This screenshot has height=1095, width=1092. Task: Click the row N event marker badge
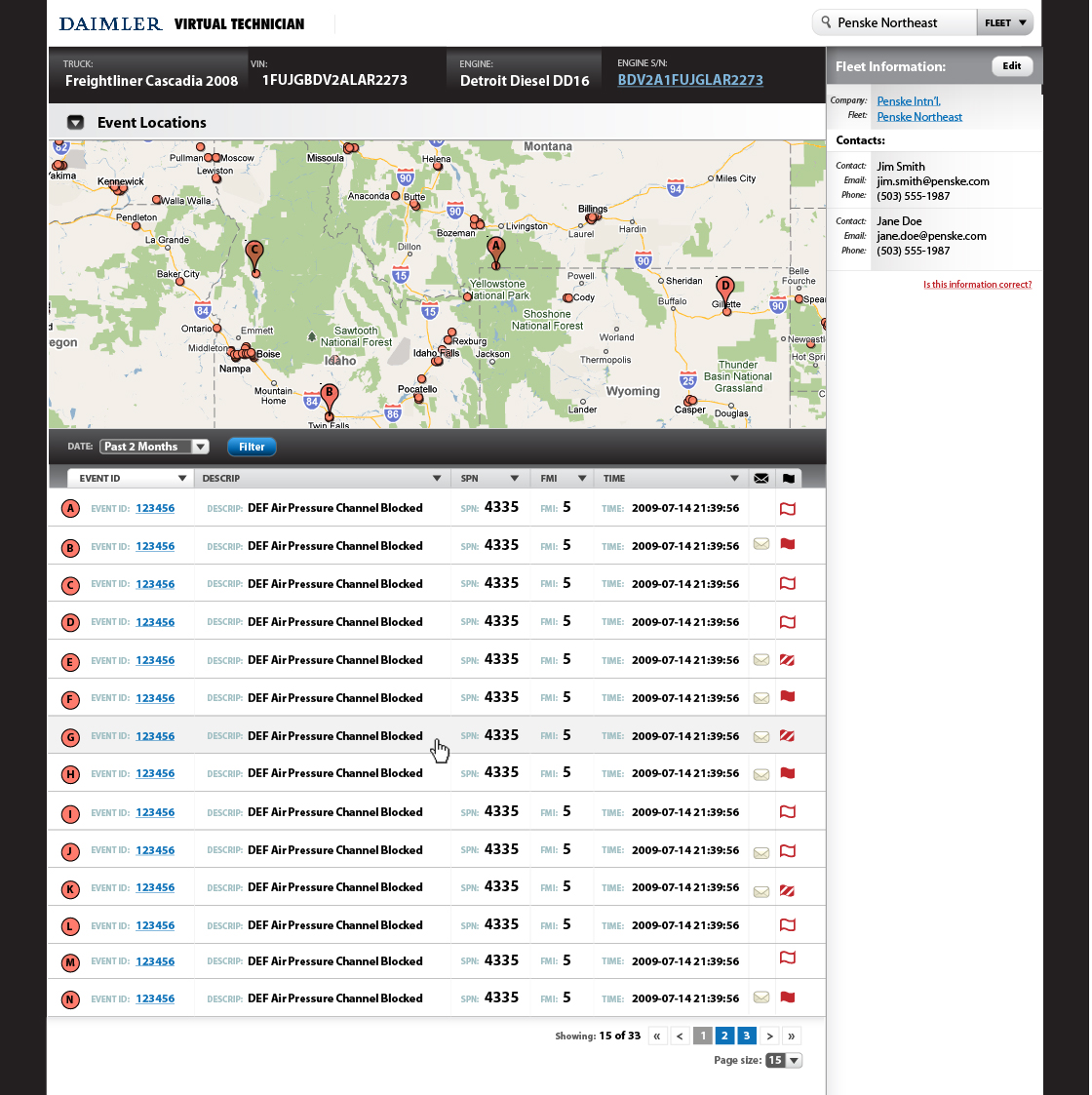tap(70, 999)
